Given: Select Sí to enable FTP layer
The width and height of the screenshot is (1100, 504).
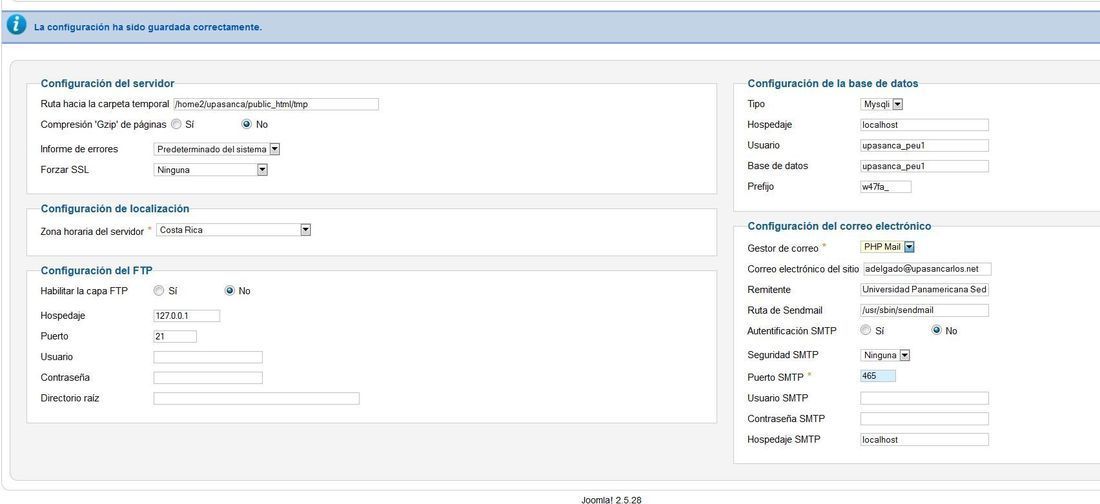Looking at the screenshot, I should [x=159, y=291].
